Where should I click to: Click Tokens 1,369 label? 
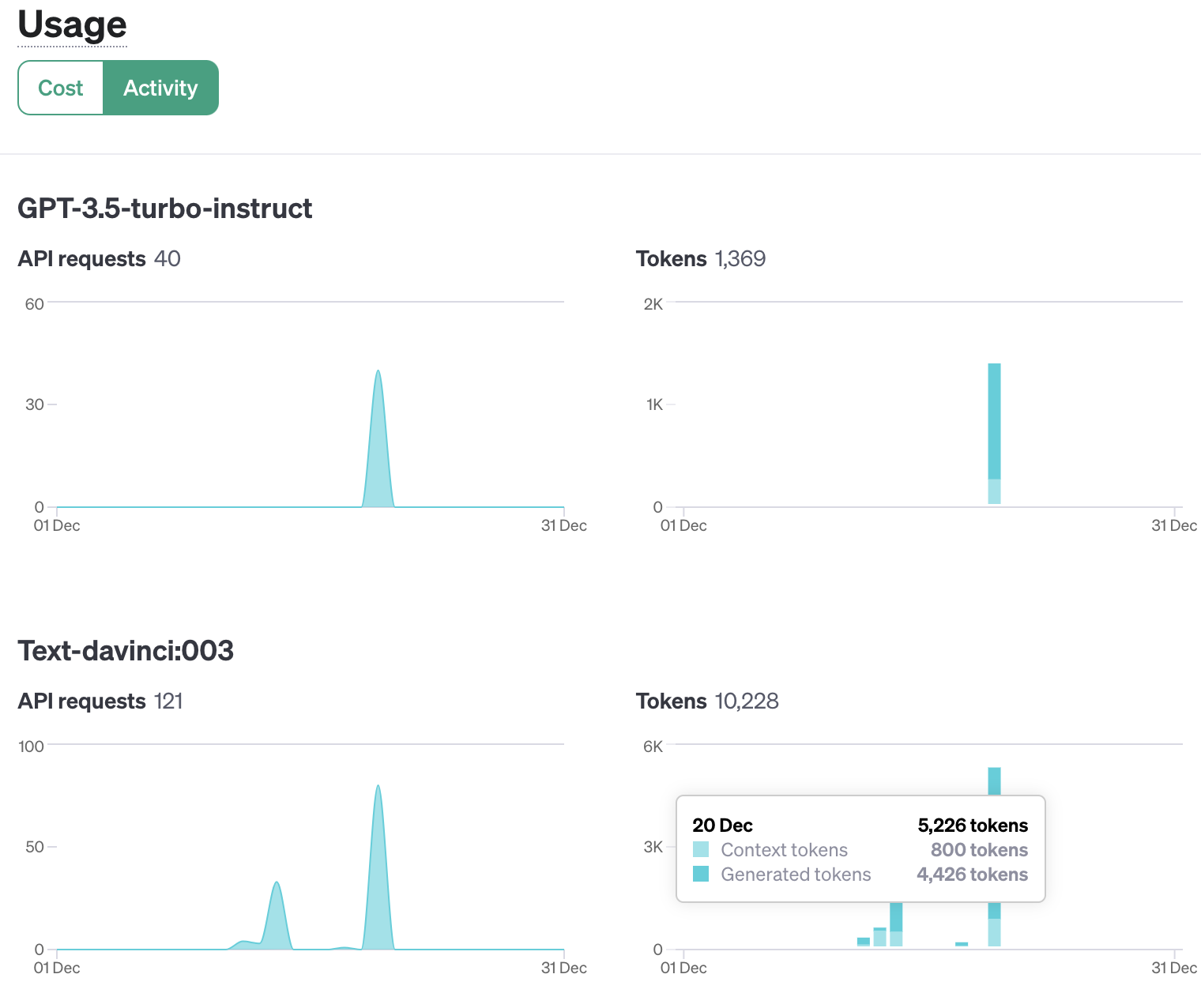pyautogui.click(x=701, y=259)
